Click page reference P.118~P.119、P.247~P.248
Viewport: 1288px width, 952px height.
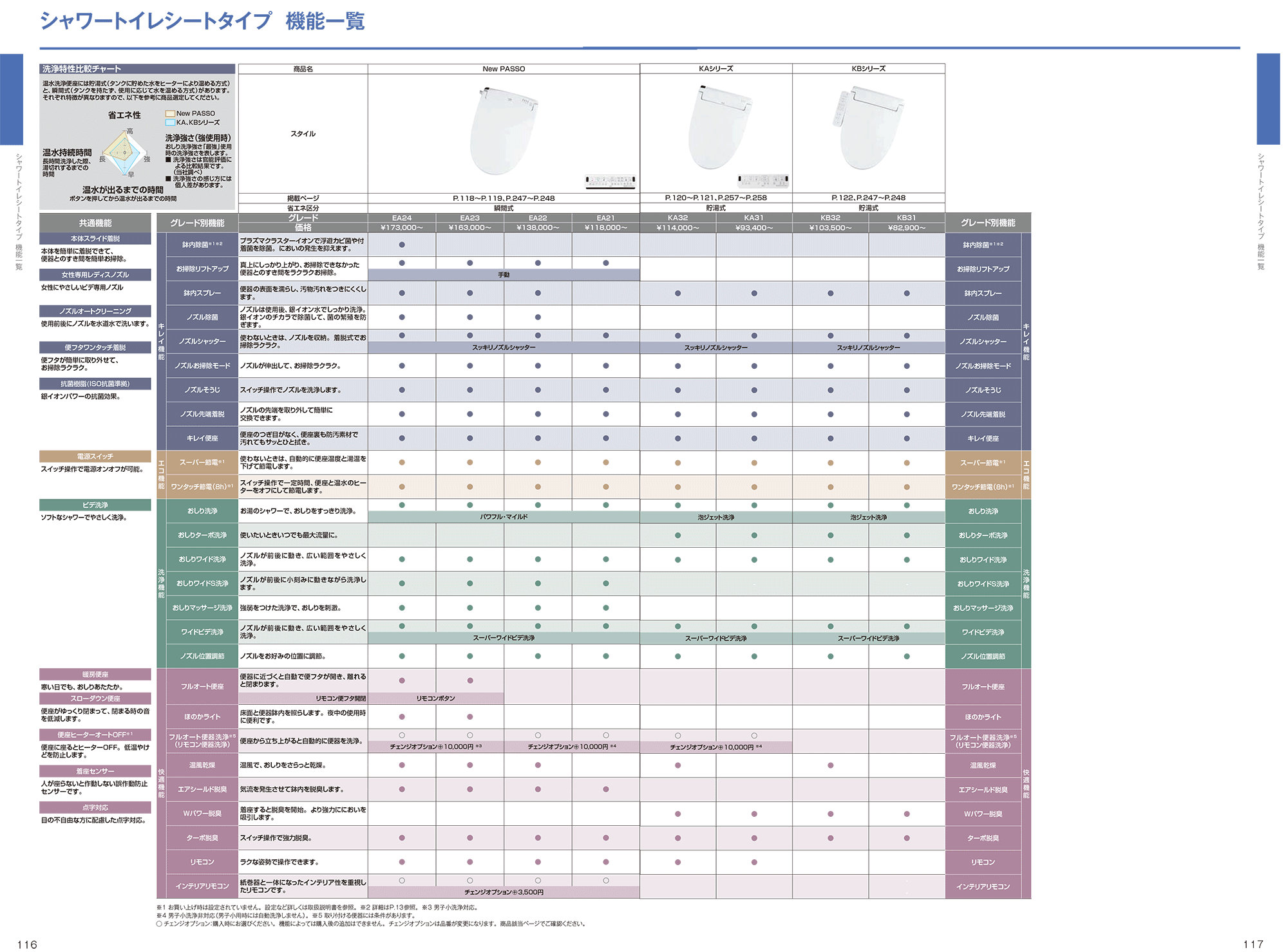click(504, 198)
